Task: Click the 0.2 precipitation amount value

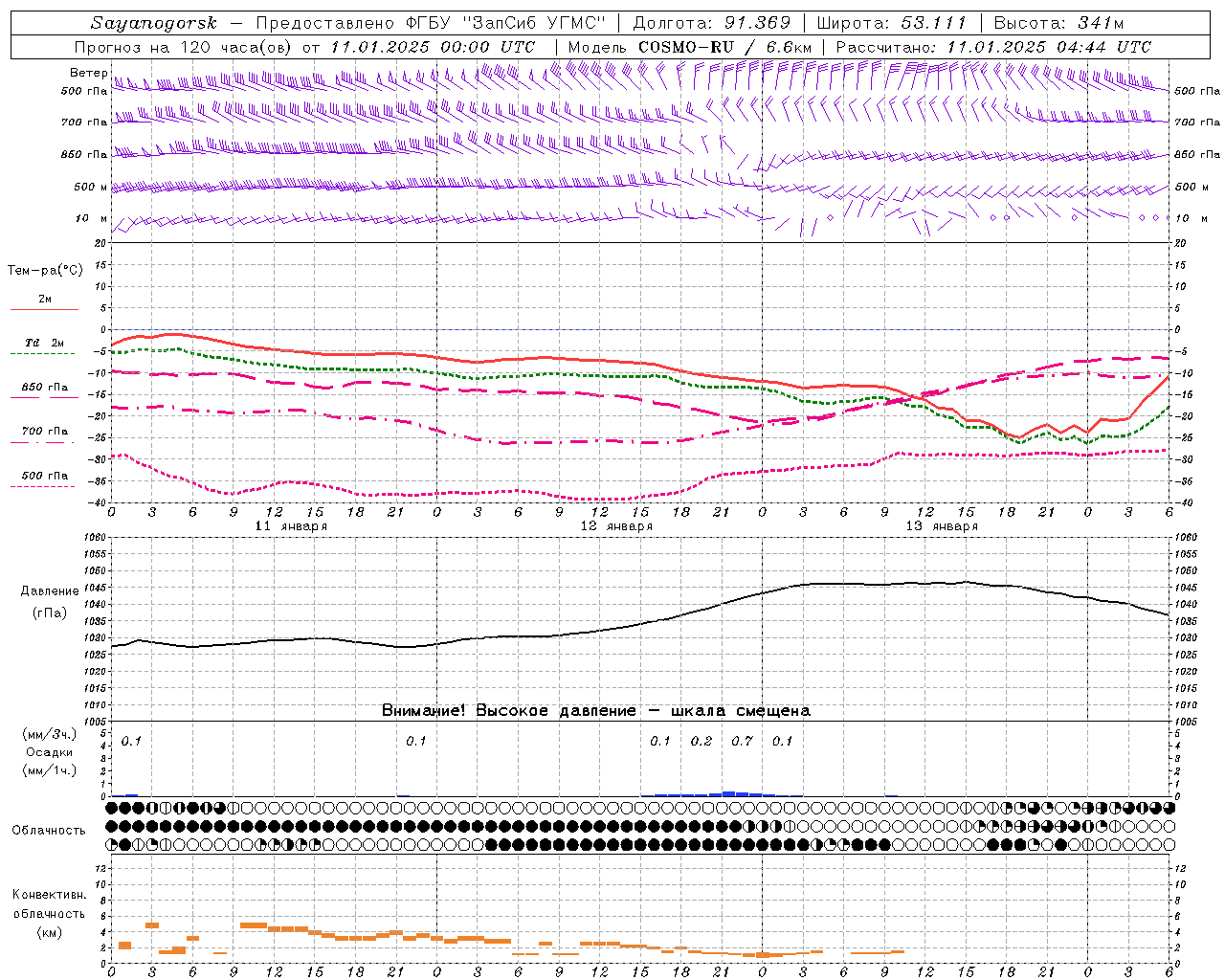Action: 702,741
